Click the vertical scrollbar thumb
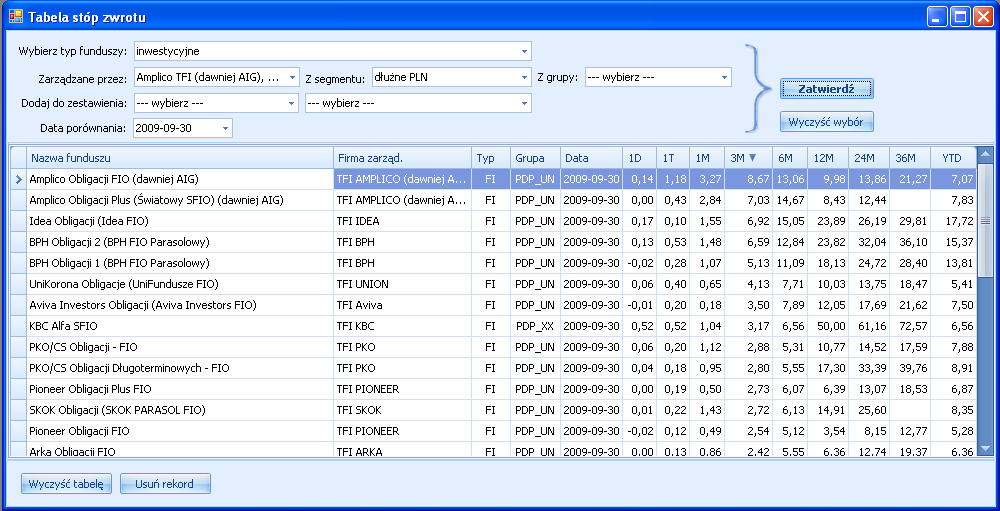The image size is (1000, 511). click(x=985, y=220)
